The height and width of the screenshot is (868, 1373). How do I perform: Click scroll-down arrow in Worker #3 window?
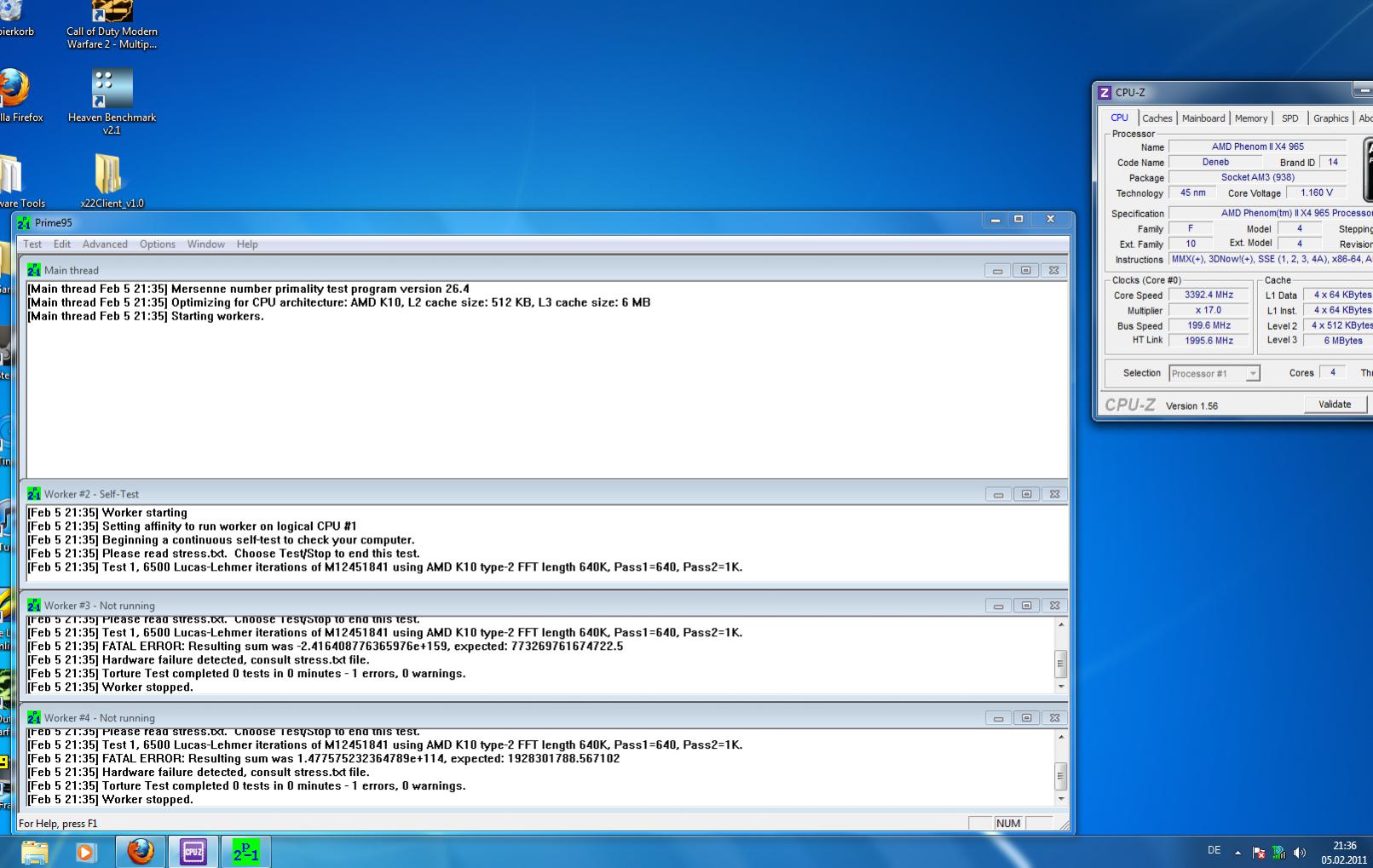pyautogui.click(x=1061, y=686)
